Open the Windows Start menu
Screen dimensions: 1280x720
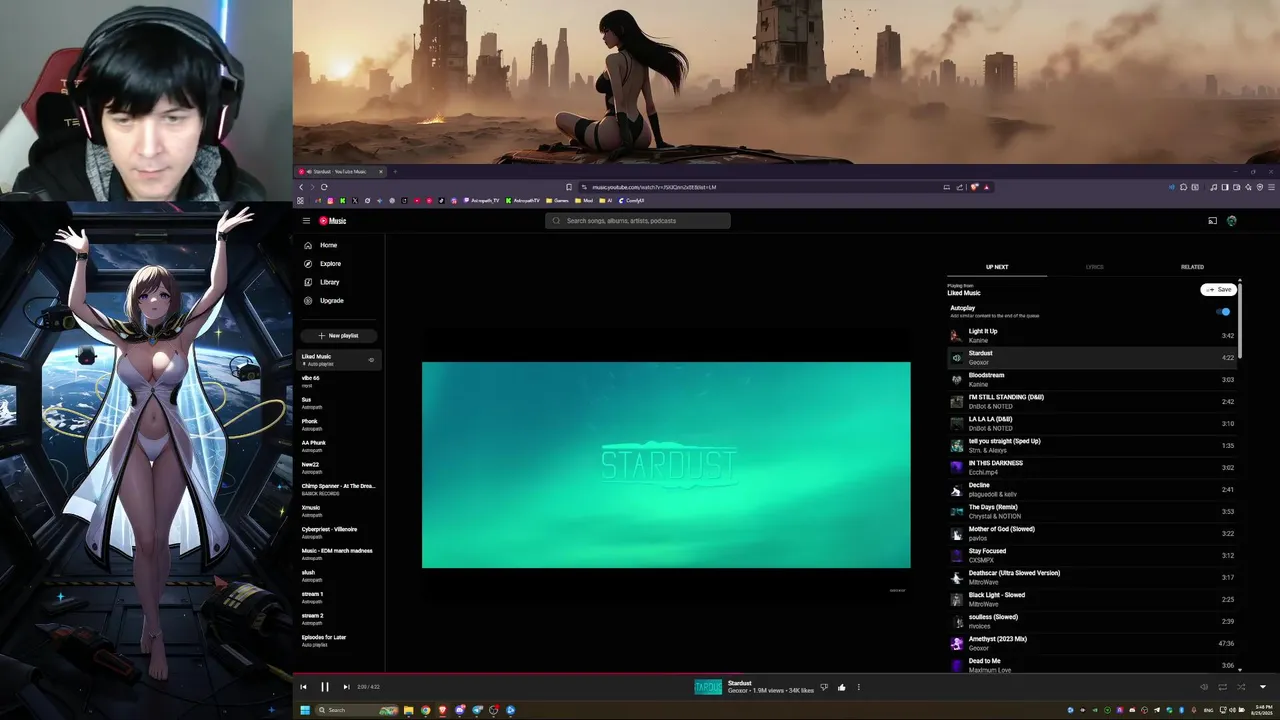(305, 710)
